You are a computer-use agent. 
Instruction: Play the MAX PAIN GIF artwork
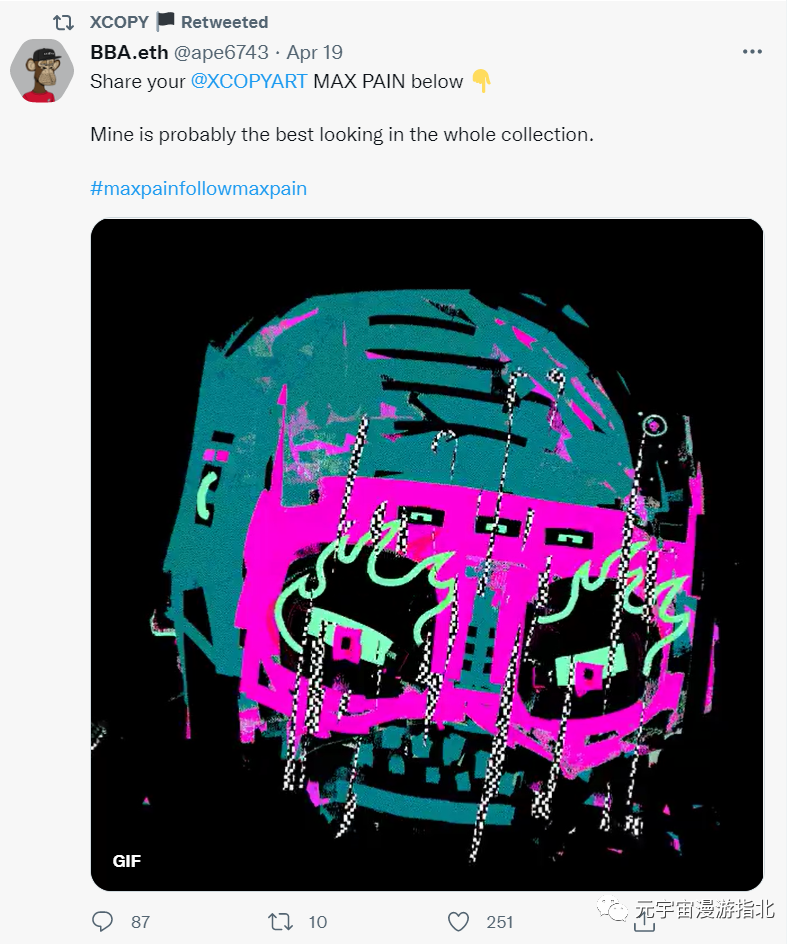427,554
